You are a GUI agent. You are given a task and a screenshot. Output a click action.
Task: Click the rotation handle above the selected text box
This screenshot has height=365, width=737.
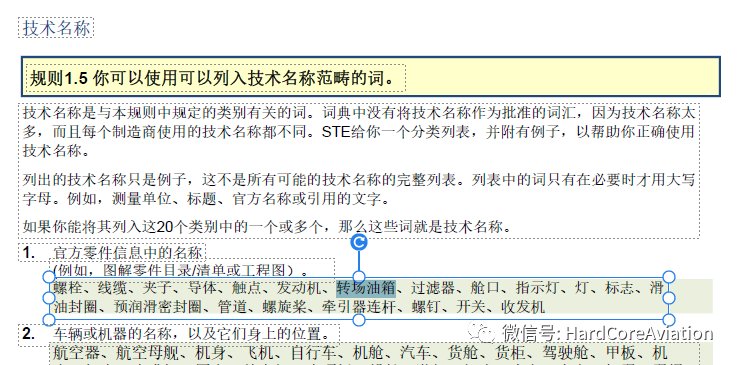(359, 242)
